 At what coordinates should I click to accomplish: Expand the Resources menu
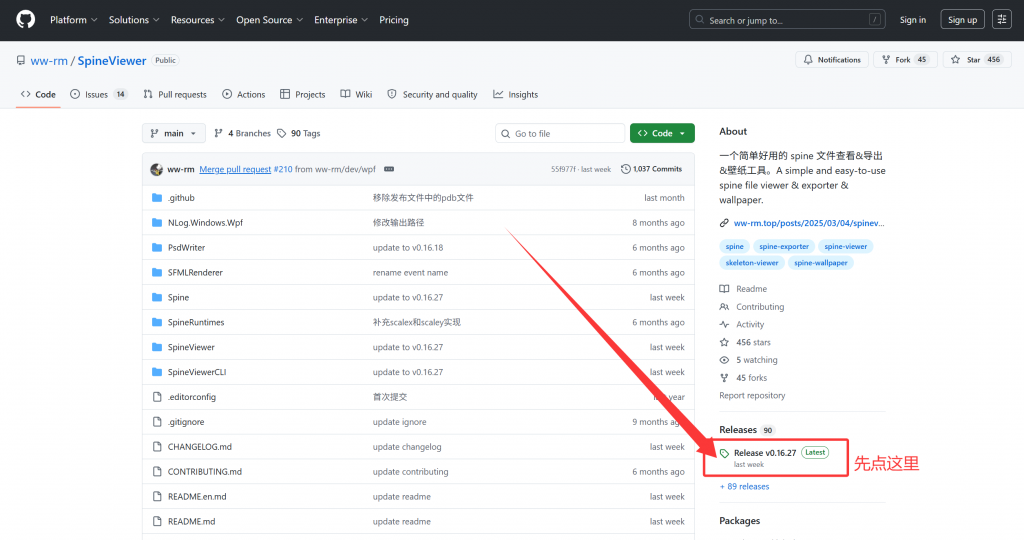[x=198, y=20]
